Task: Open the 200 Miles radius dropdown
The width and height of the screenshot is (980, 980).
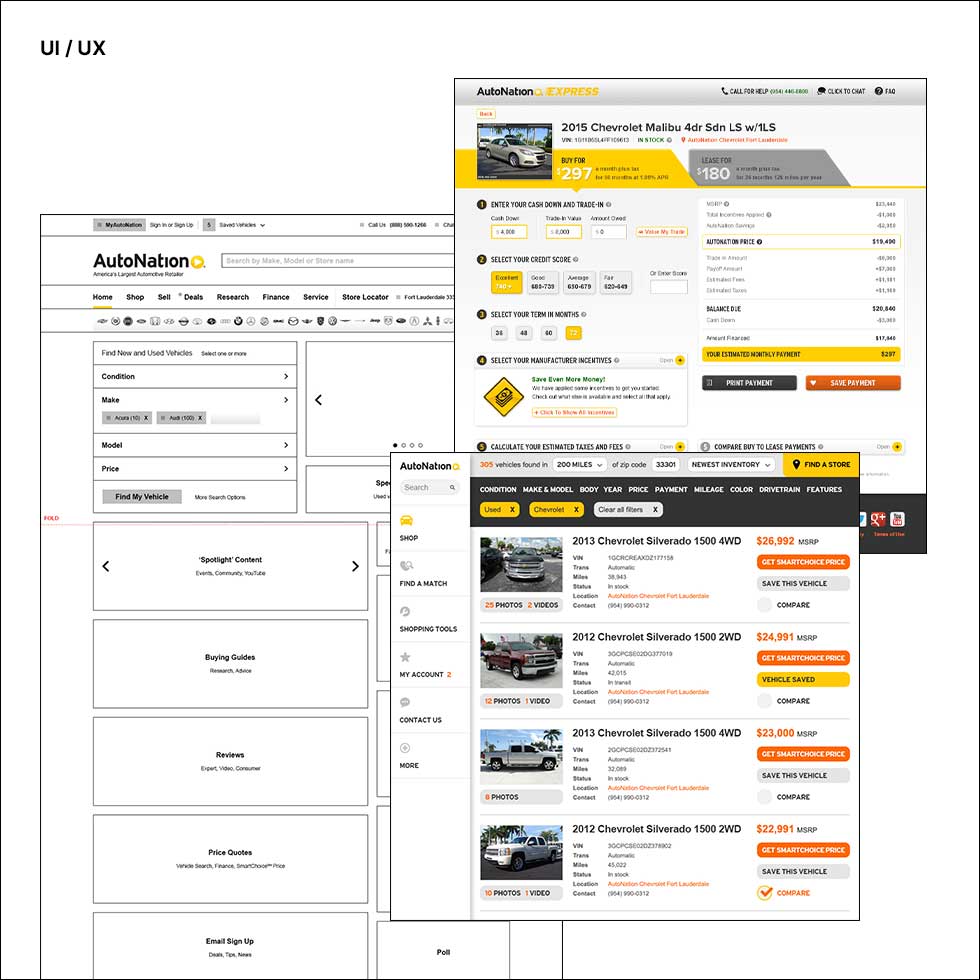Action: [579, 465]
